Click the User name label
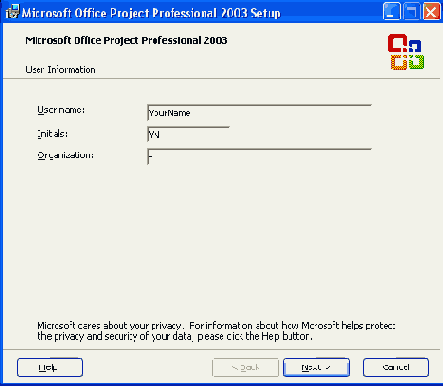 click(61, 110)
